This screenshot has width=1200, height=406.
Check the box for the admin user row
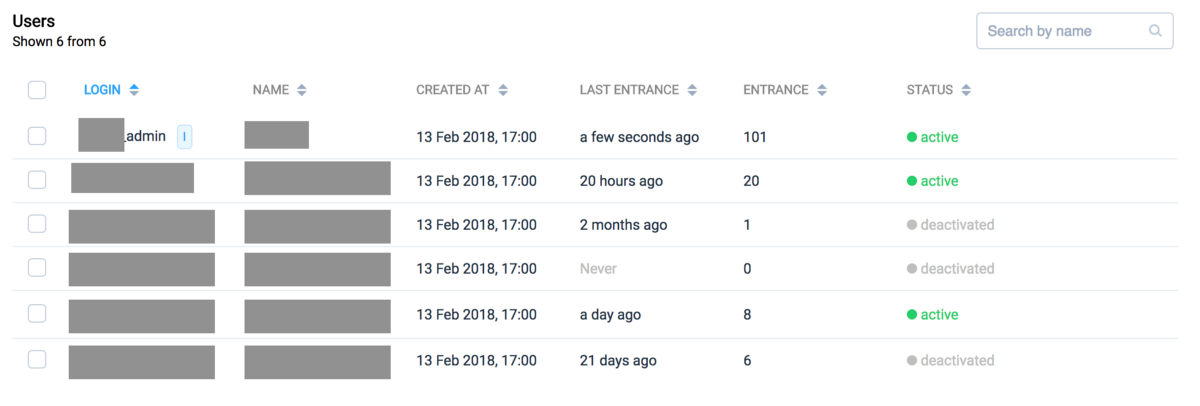coord(37,136)
